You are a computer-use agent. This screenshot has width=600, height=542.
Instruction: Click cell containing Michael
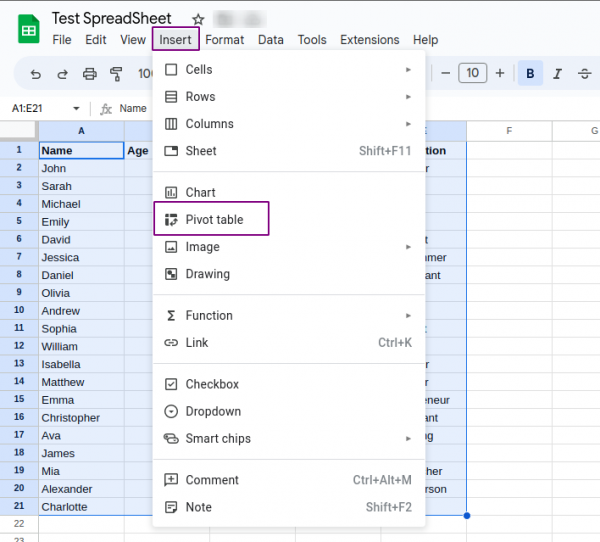pos(82,204)
